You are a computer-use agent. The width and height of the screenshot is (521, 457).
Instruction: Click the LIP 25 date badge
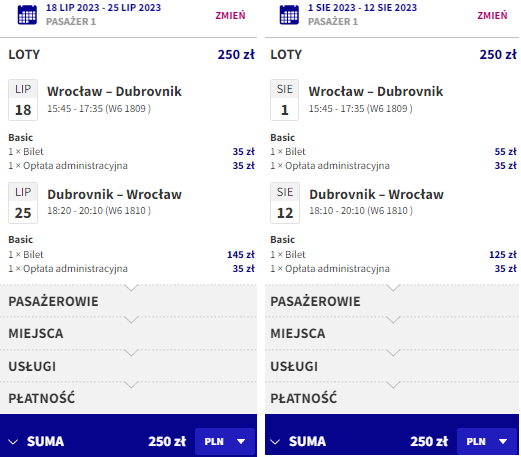[x=23, y=203]
